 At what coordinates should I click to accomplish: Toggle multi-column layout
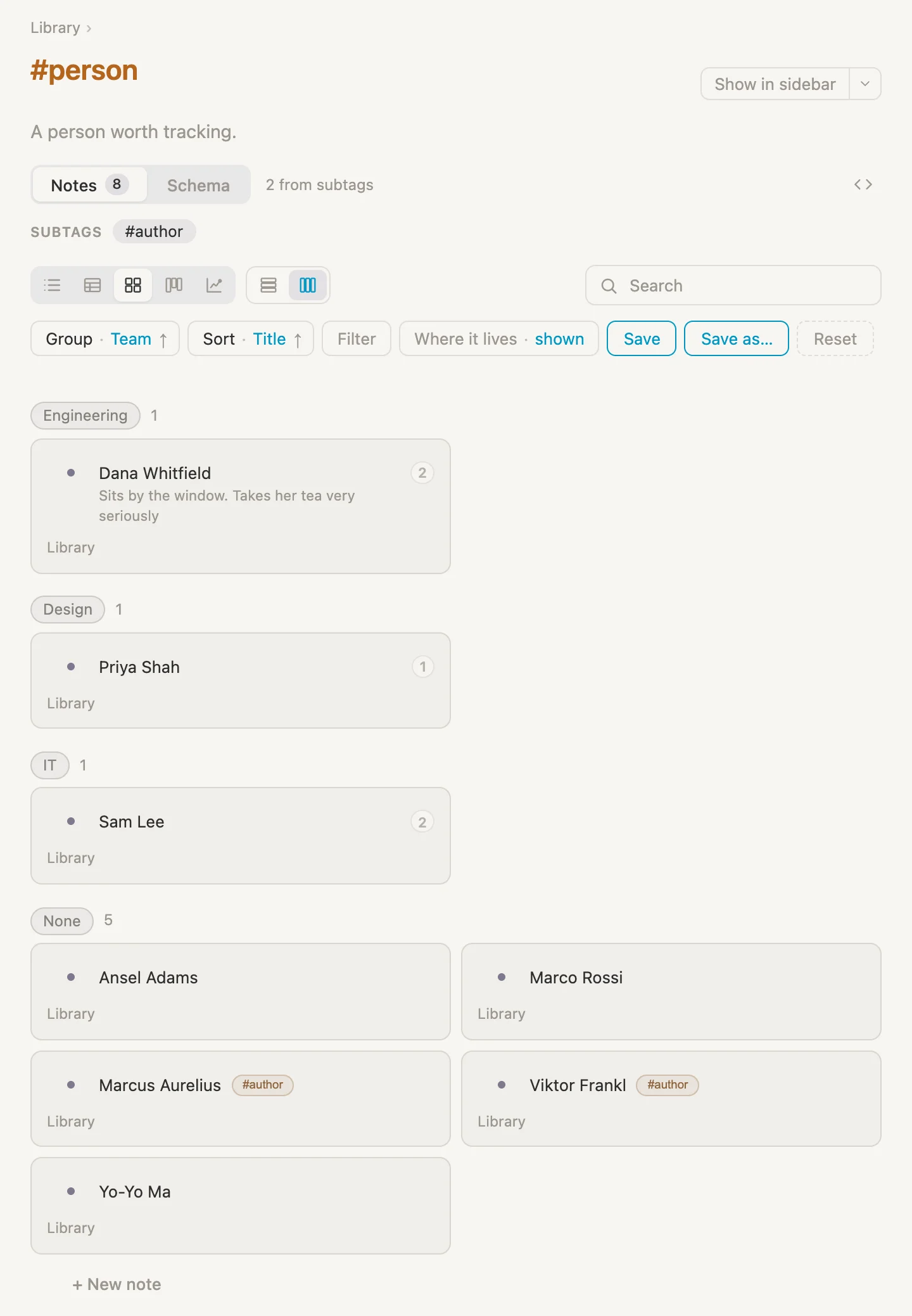click(x=308, y=285)
